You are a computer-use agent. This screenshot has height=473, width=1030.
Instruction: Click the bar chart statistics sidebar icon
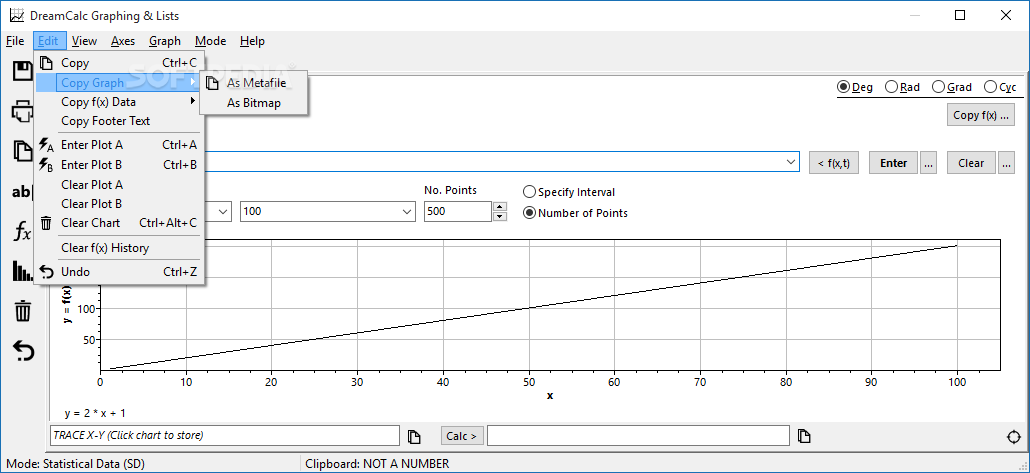pos(23,271)
